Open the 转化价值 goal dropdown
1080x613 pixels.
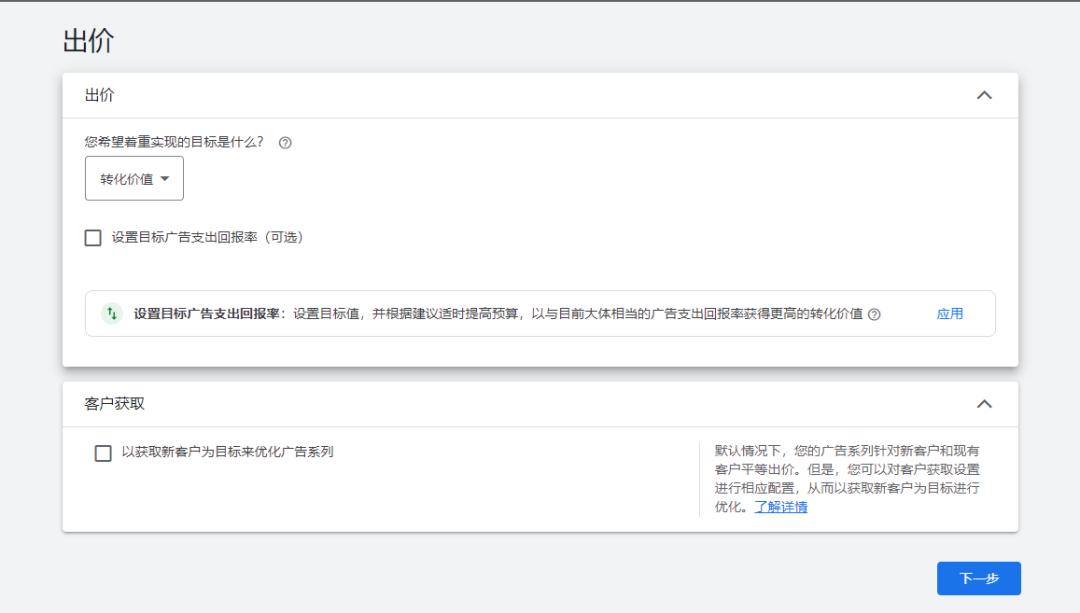pyautogui.click(x=134, y=178)
